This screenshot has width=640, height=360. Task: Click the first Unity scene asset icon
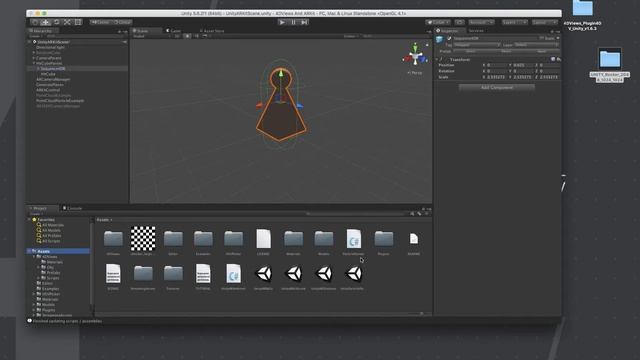[263, 273]
